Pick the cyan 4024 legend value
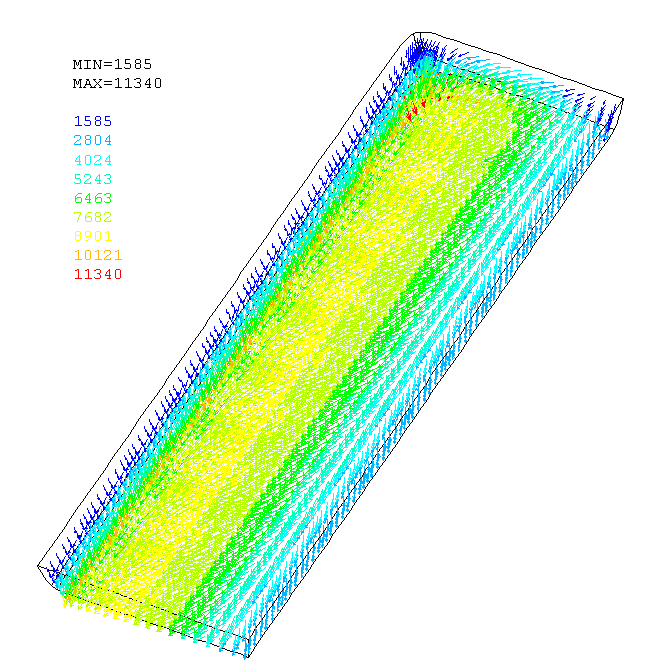This screenshot has width=650, height=669. pyautogui.click(x=92, y=160)
